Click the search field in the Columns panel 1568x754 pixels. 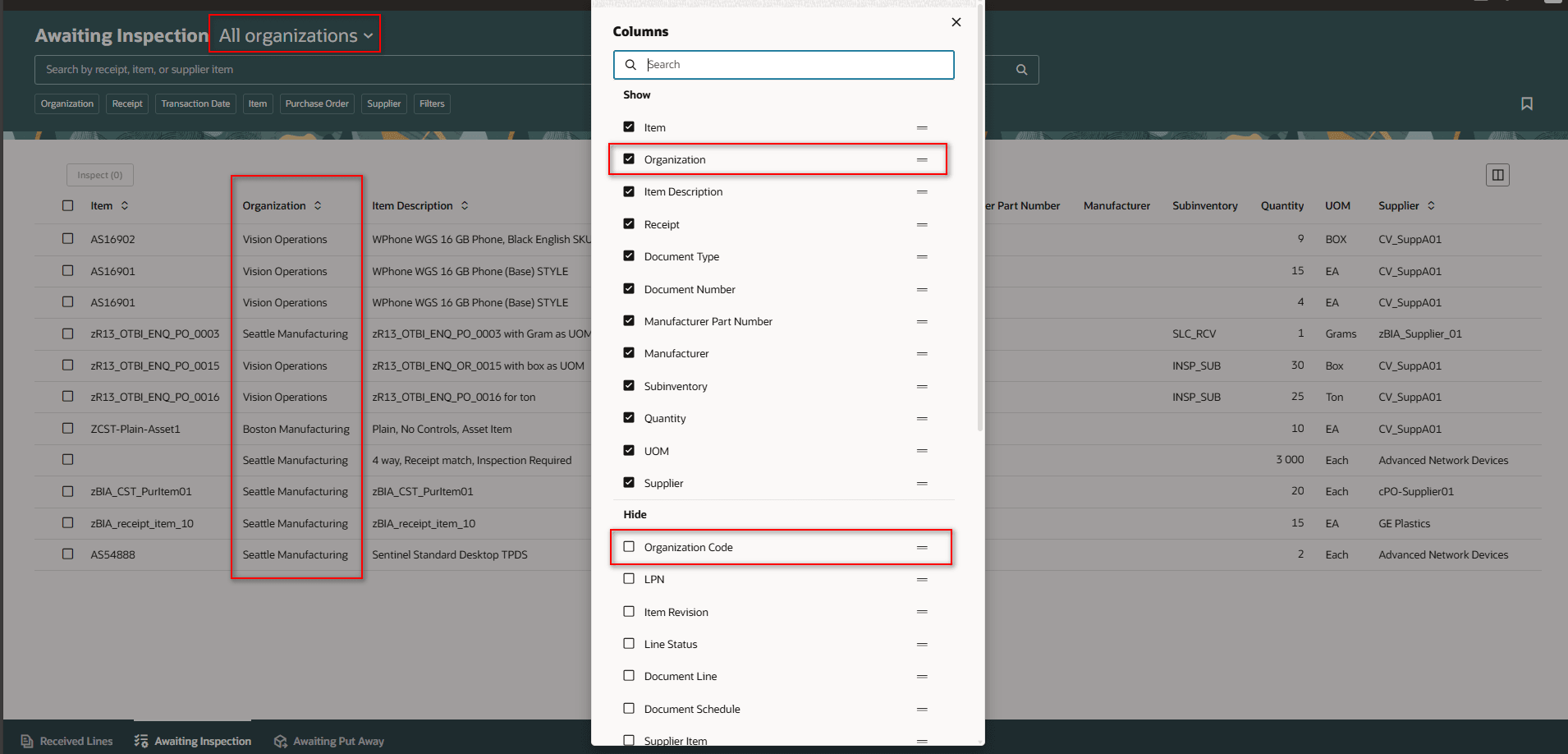788,64
